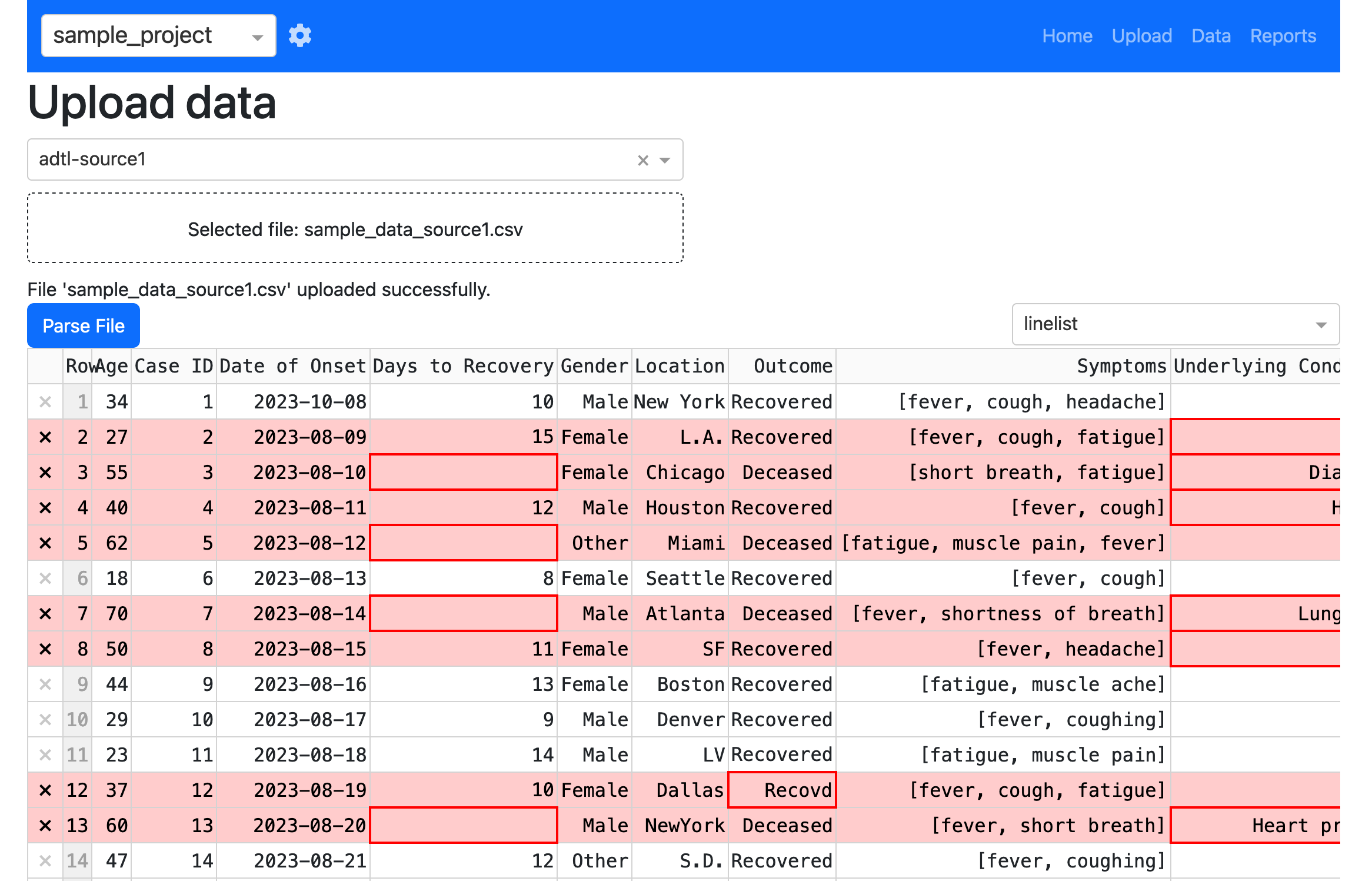Select the New York location cell
Viewport: 1372px width, 881px height.
[680, 402]
